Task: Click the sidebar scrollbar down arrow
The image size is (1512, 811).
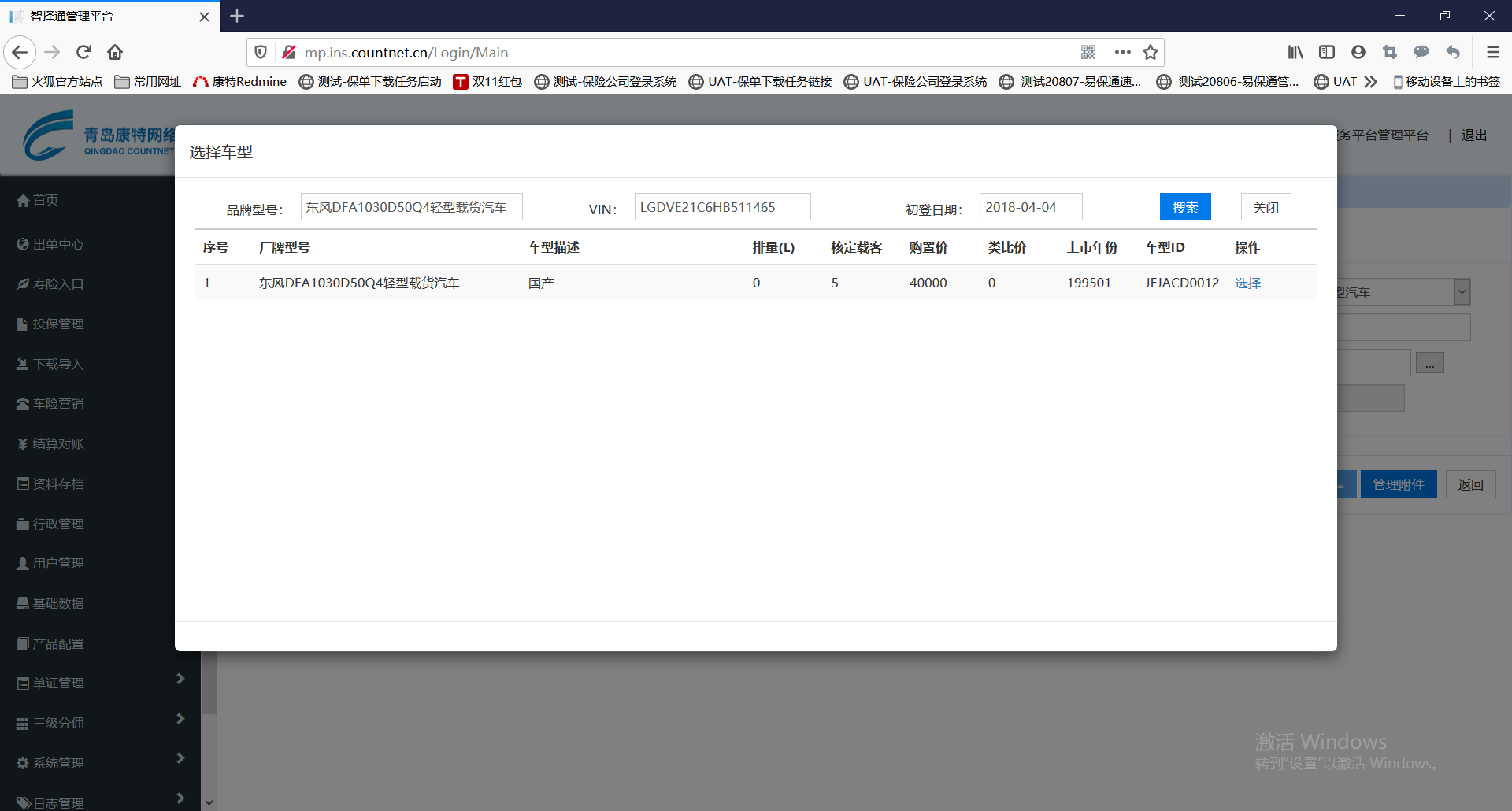Action: click(209, 802)
